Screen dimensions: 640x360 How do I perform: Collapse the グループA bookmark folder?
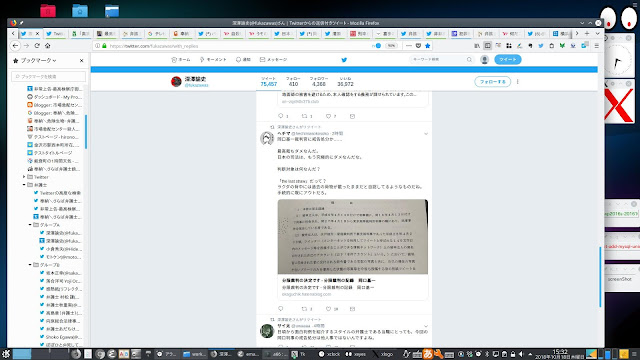(30, 225)
